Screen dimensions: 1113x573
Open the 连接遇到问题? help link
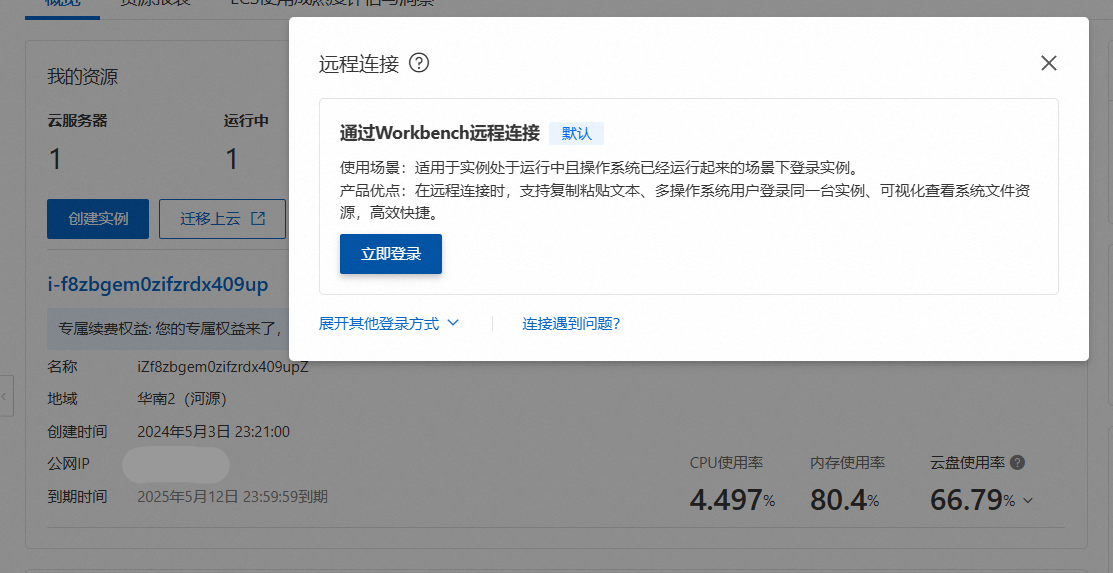tap(571, 324)
